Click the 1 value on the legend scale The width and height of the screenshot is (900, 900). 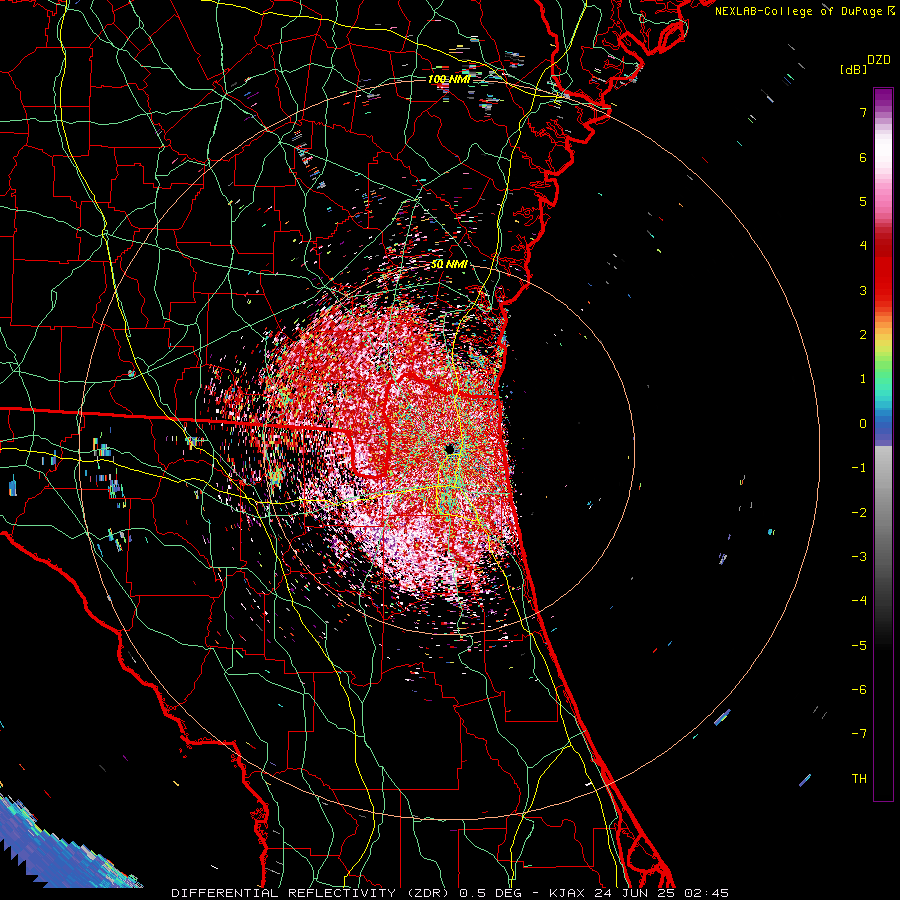pyautogui.click(x=863, y=378)
